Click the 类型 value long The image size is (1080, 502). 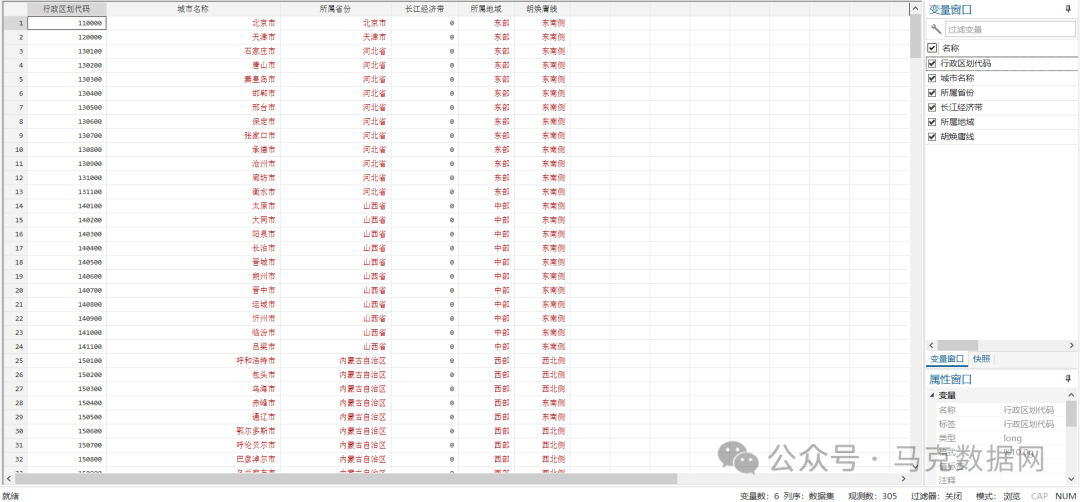tap(1033, 439)
